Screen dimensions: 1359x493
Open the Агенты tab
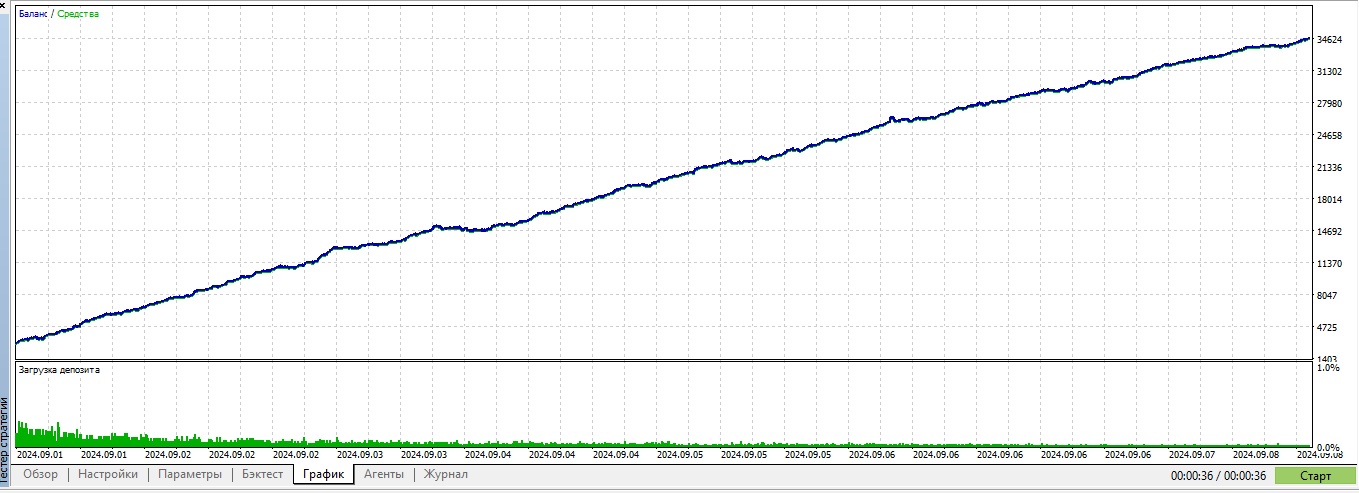(x=384, y=475)
